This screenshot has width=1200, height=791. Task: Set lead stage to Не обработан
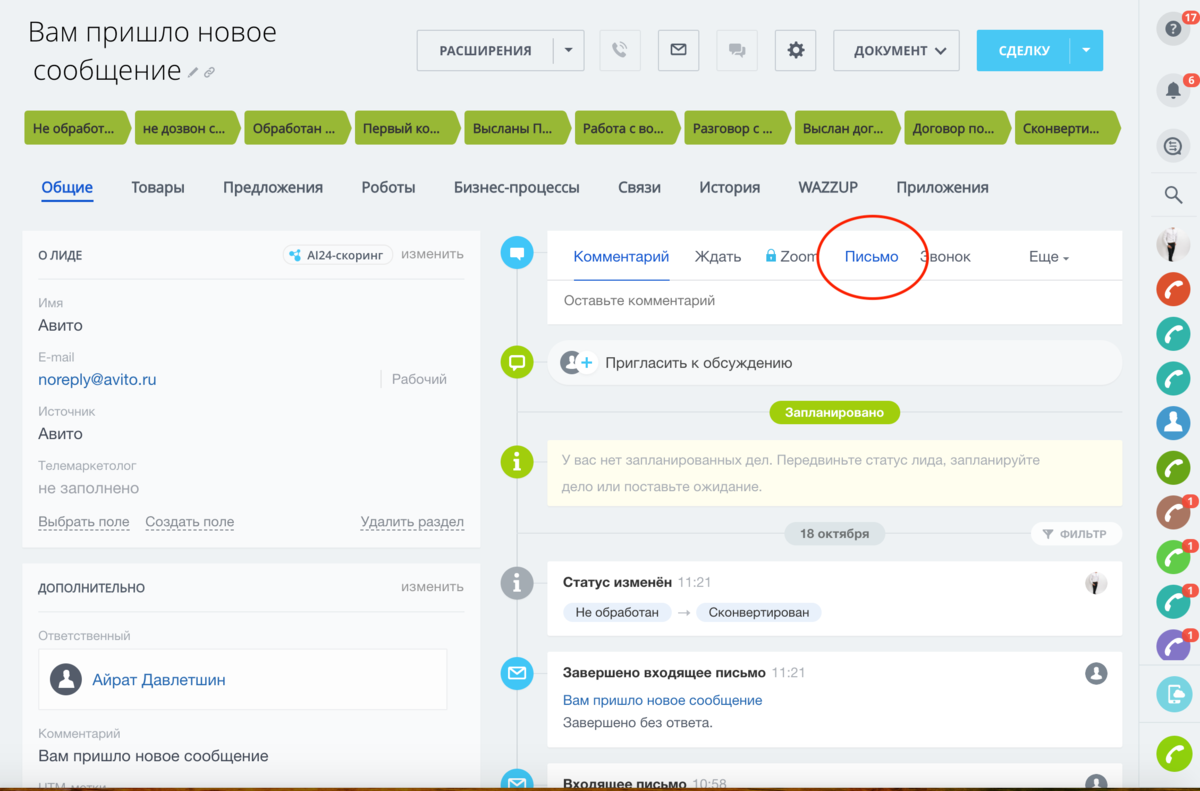[77, 128]
